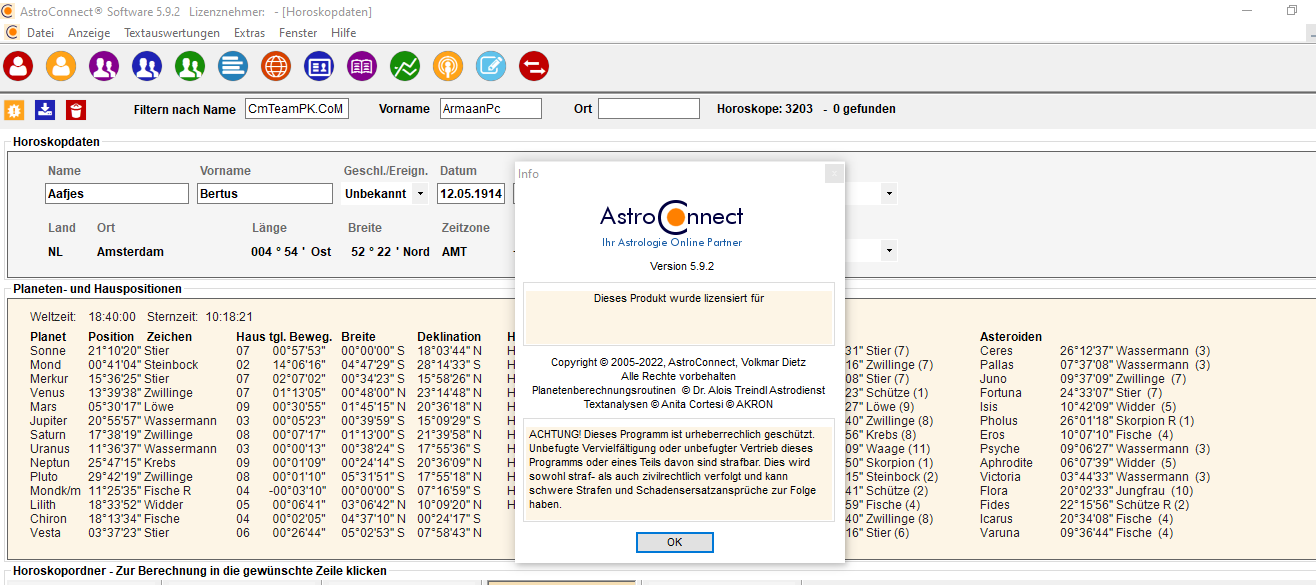Click the purple open-book toolbar icon
1316x585 pixels.
362,66
